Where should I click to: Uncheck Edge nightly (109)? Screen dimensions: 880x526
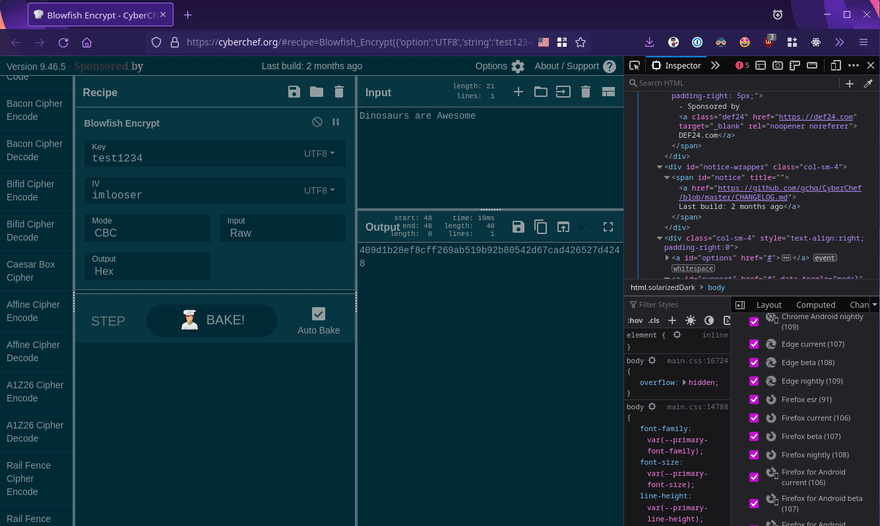tap(754, 381)
